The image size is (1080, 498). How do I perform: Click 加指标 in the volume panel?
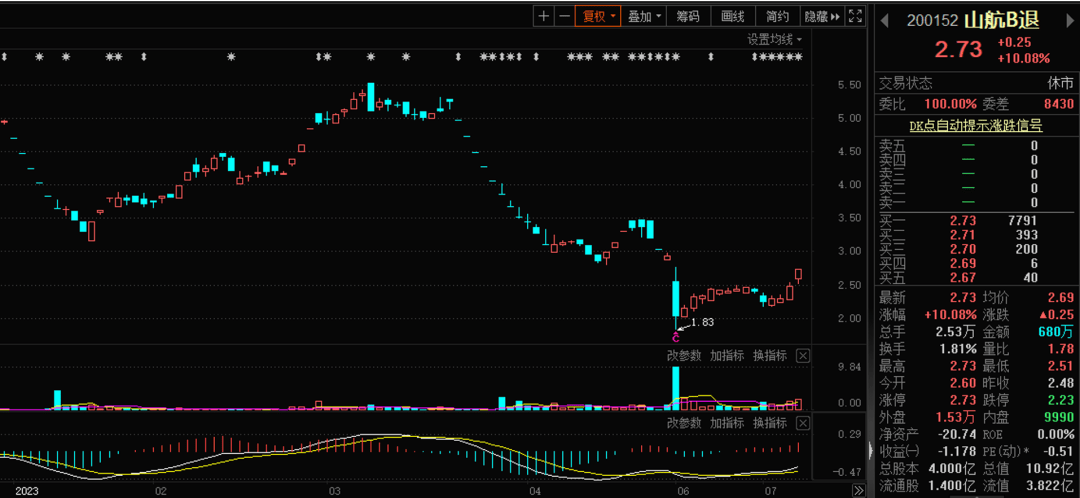click(727, 356)
